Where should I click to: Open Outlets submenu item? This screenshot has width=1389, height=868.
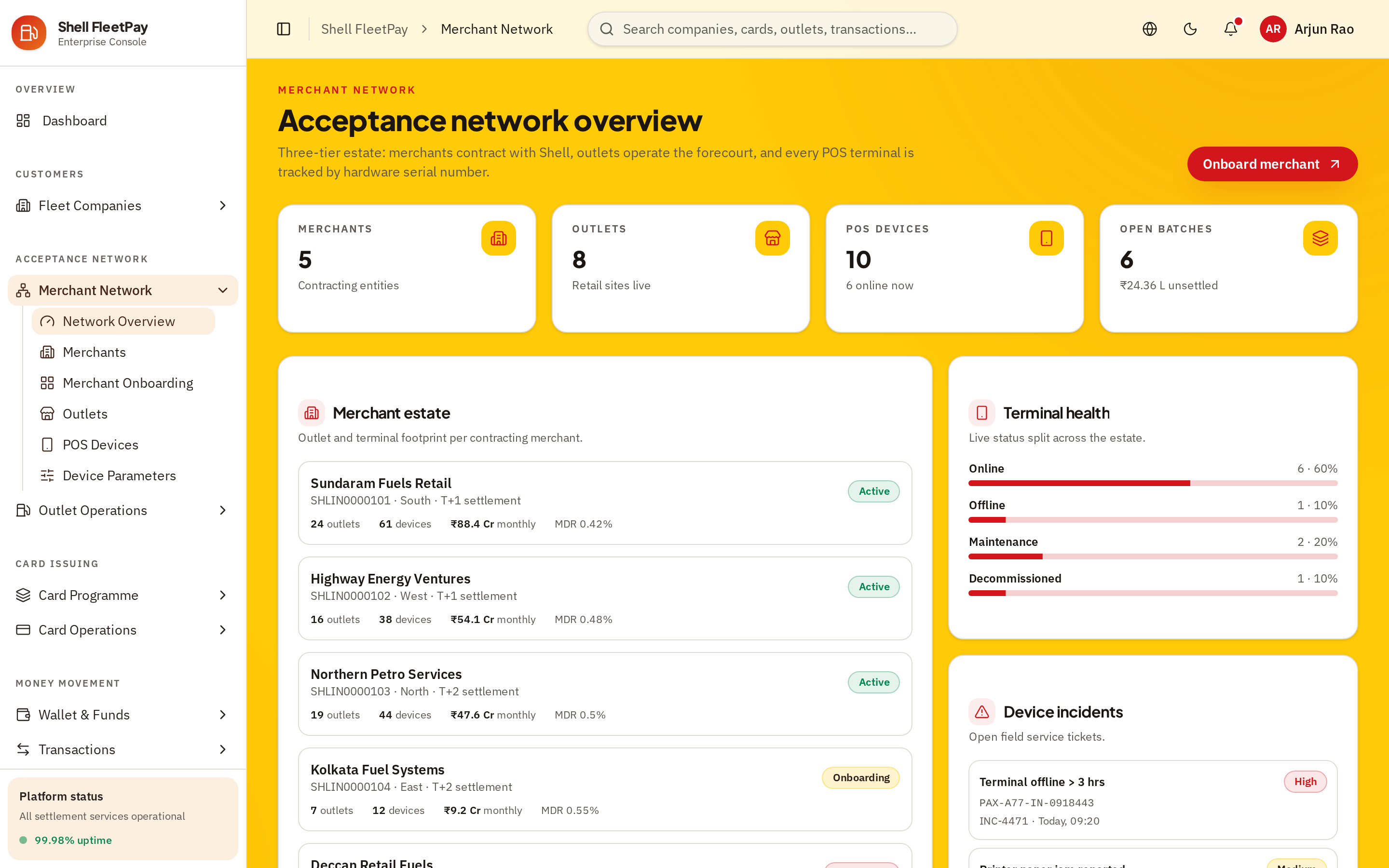pos(123,414)
